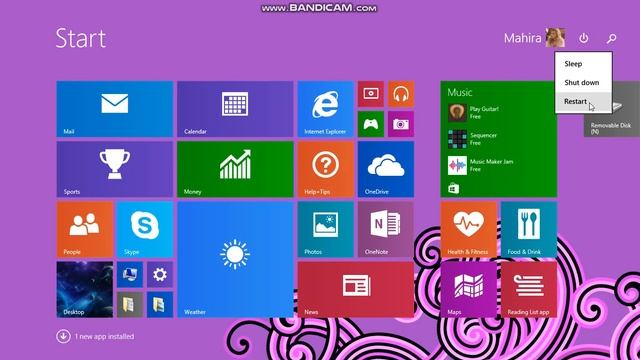640x360 pixels.
Task: Open the Photos tile
Action: click(x=326, y=229)
